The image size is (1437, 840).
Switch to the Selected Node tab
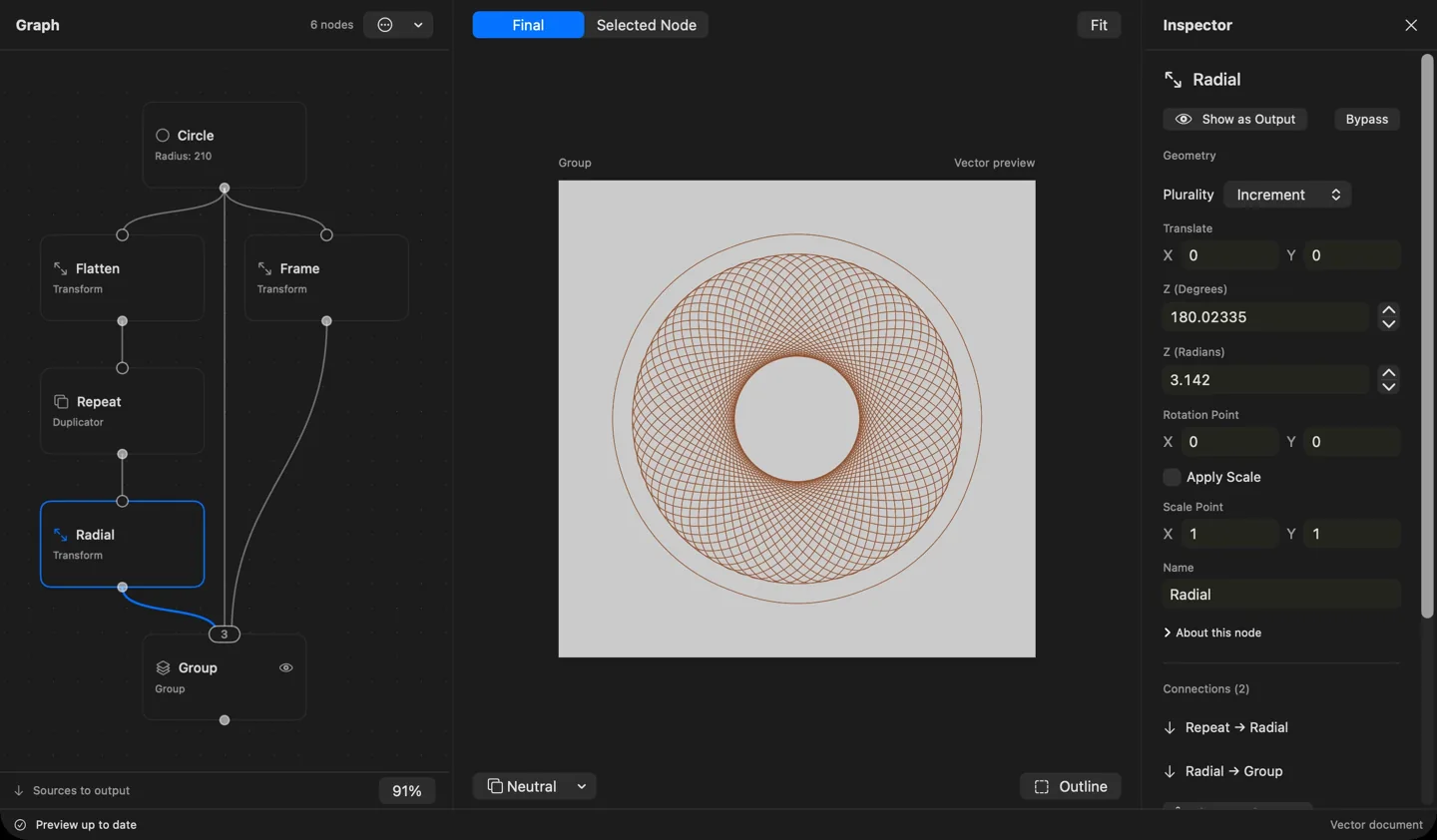point(647,25)
